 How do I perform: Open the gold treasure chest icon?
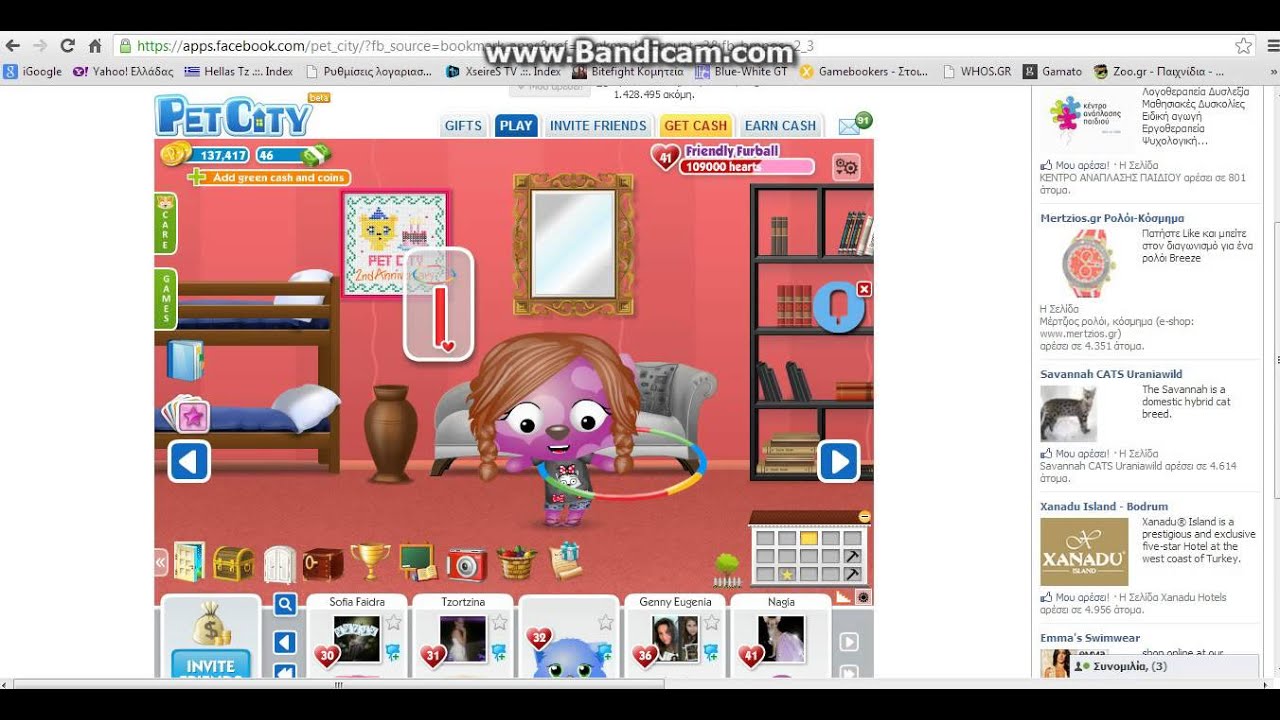233,564
